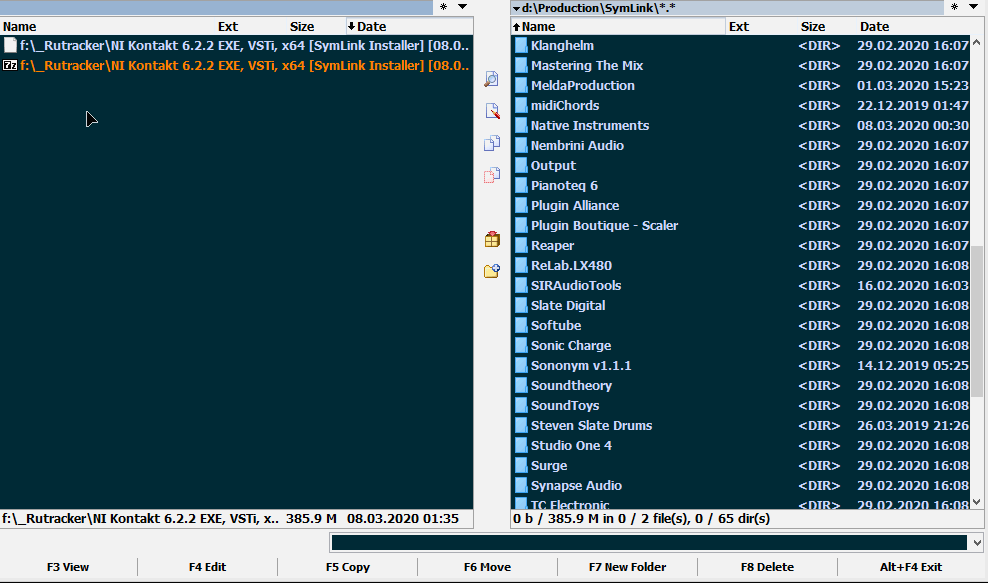Click the F8 Delete button

pyautogui.click(x=767, y=567)
